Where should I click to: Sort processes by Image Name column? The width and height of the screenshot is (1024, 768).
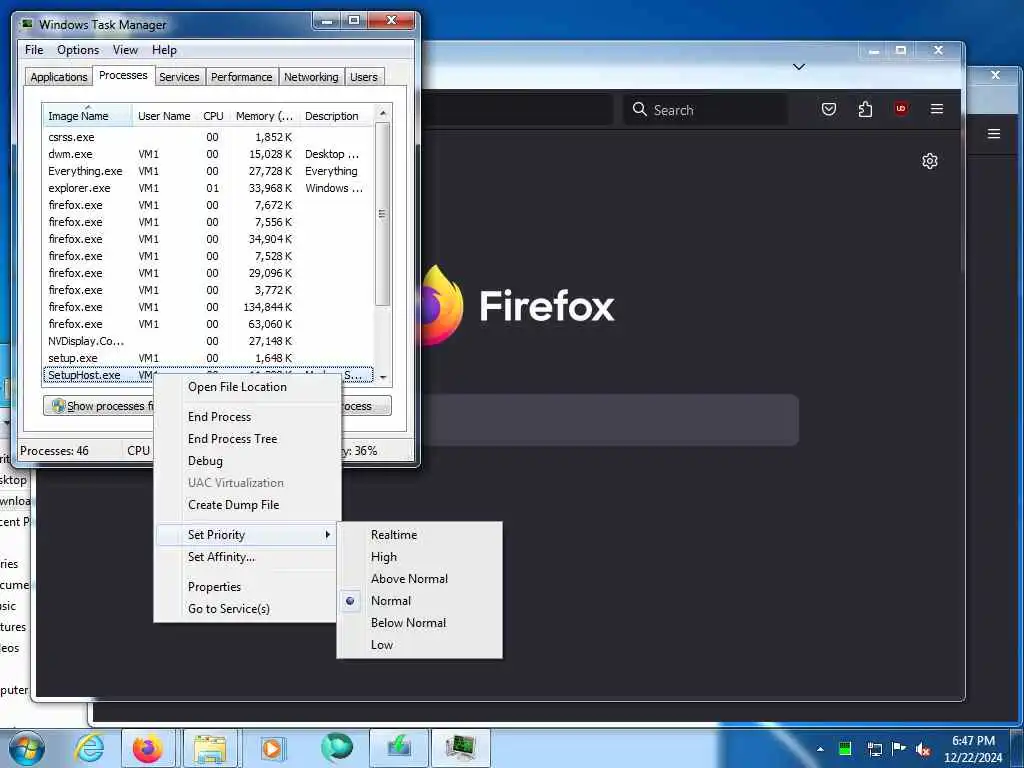pyautogui.click(x=88, y=116)
